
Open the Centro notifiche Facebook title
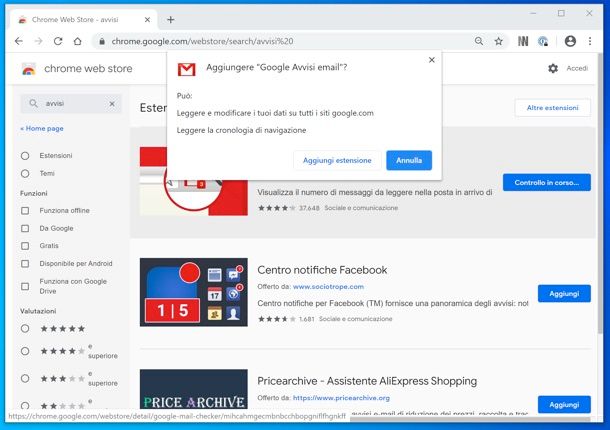[322, 270]
